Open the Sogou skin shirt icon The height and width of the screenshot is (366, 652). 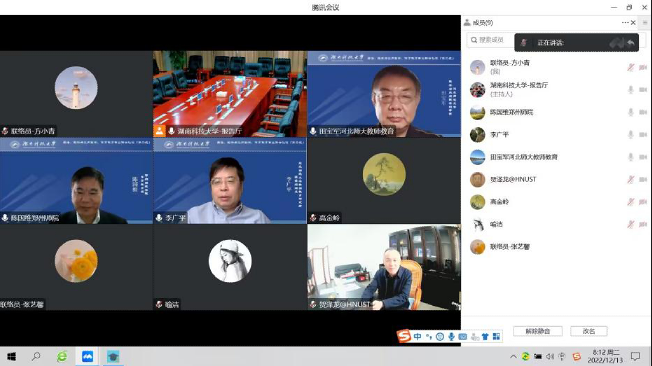pos(485,336)
